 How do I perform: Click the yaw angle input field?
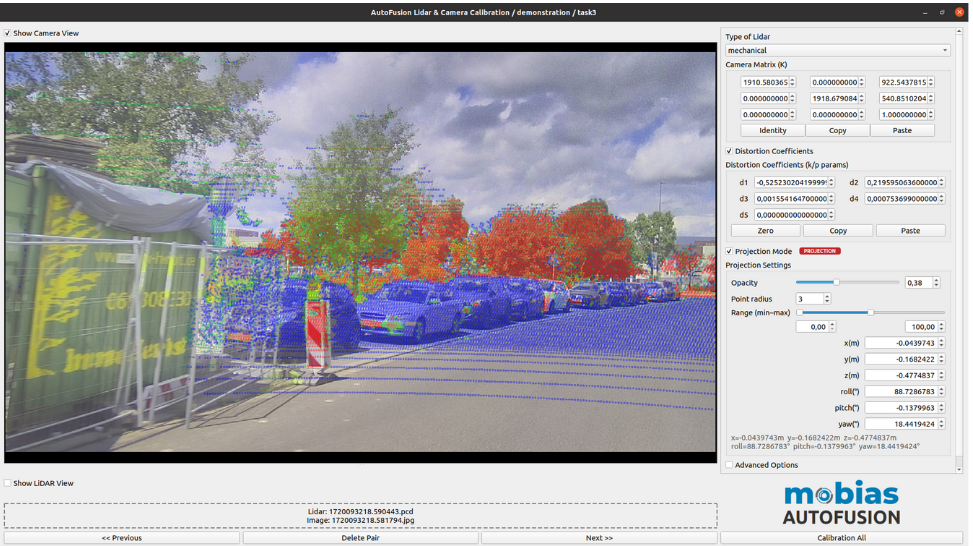coord(899,424)
